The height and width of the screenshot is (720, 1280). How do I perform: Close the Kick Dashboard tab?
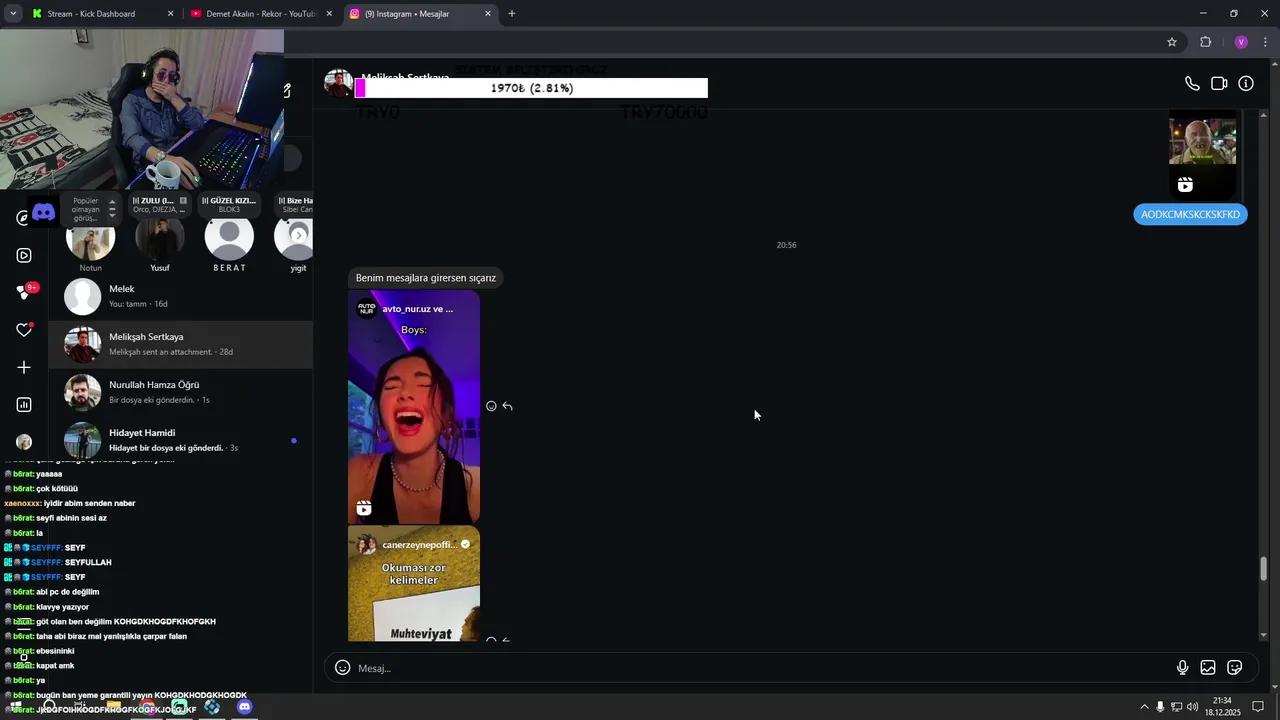click(170, 14)
